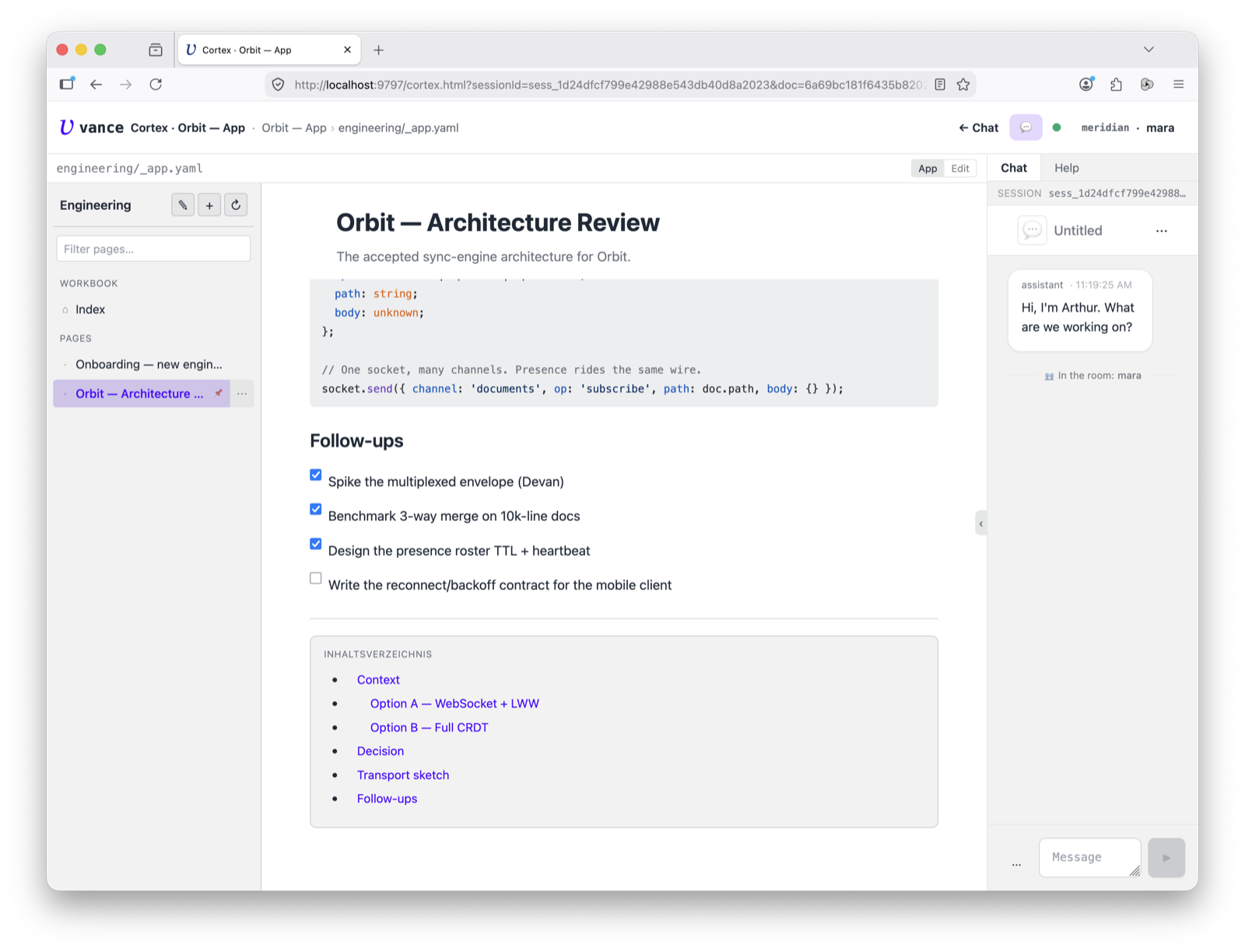Bookmark this page with the star icon
Viewport: 1245px width, 952px height.
coord(963,84)
